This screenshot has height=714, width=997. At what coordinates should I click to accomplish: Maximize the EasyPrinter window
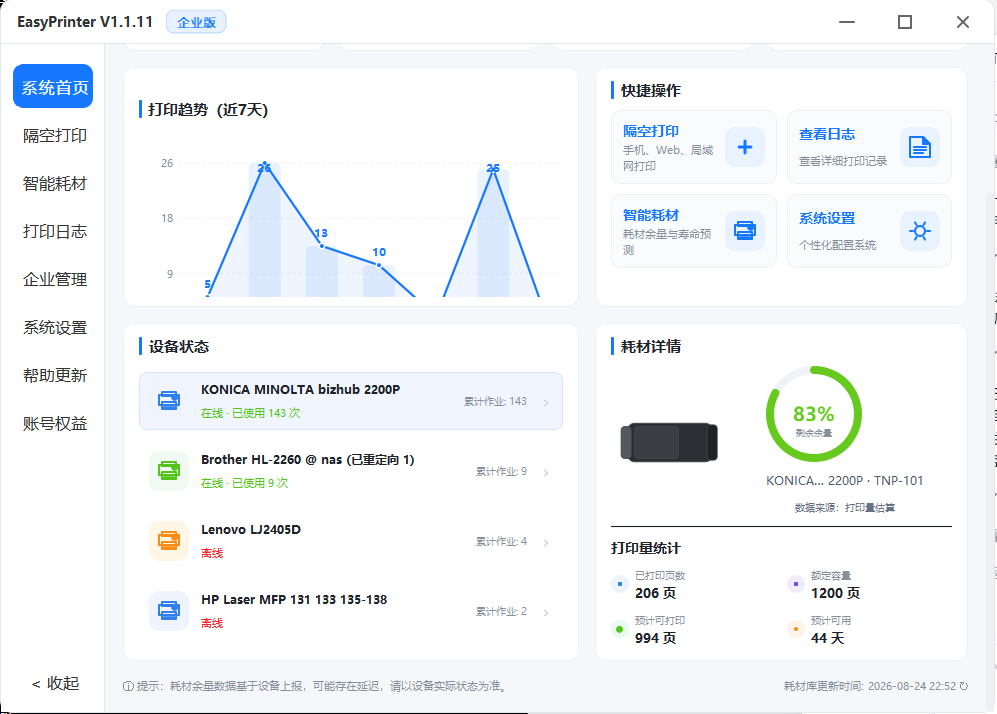pos(905,22)
